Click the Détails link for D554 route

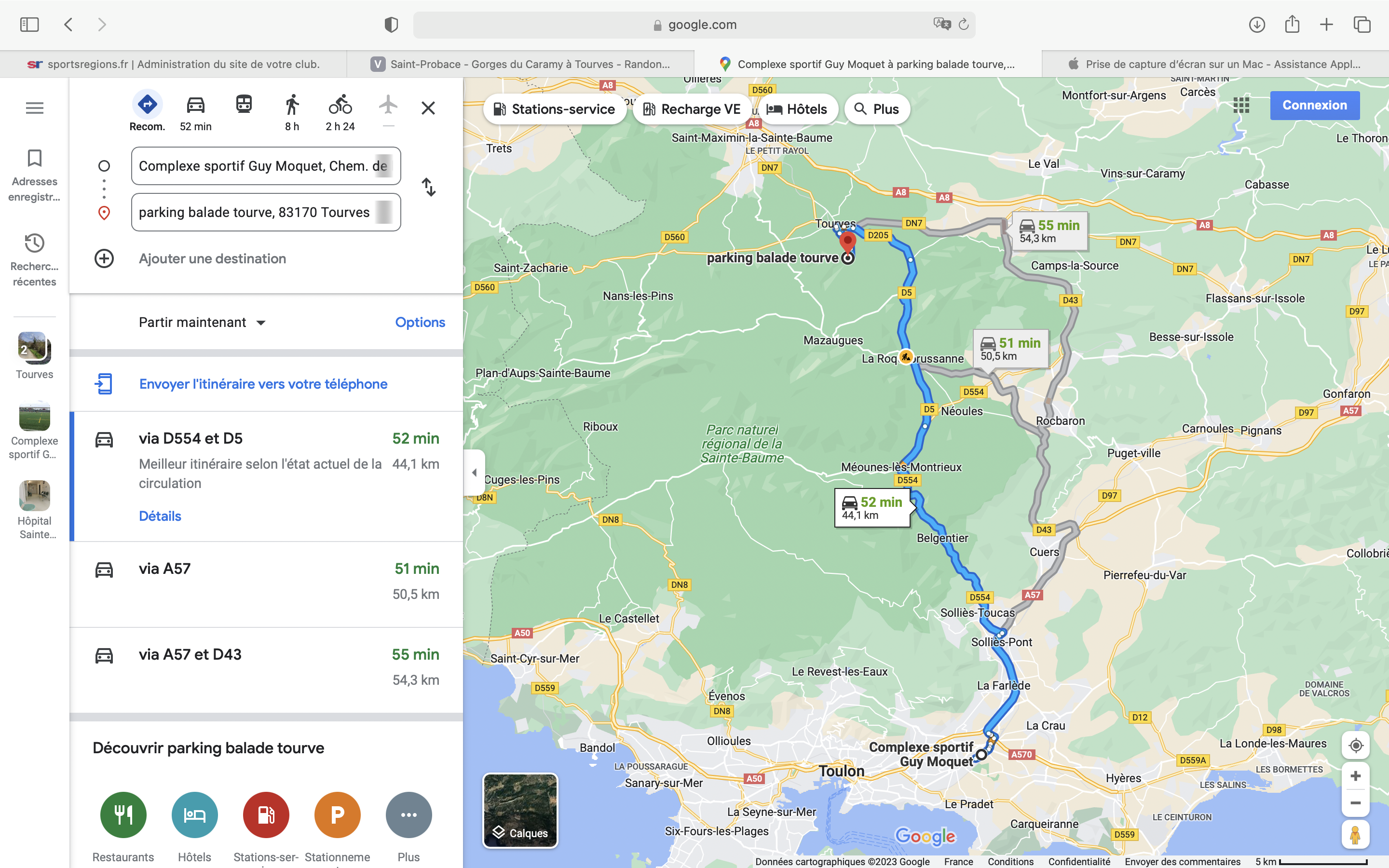coord(160,516)
